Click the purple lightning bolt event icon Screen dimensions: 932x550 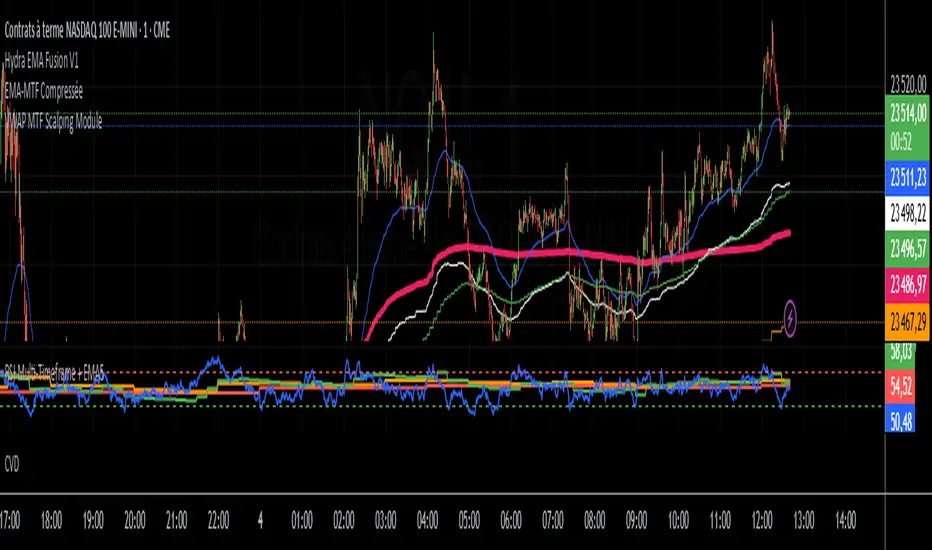click(x=790, y=319)
